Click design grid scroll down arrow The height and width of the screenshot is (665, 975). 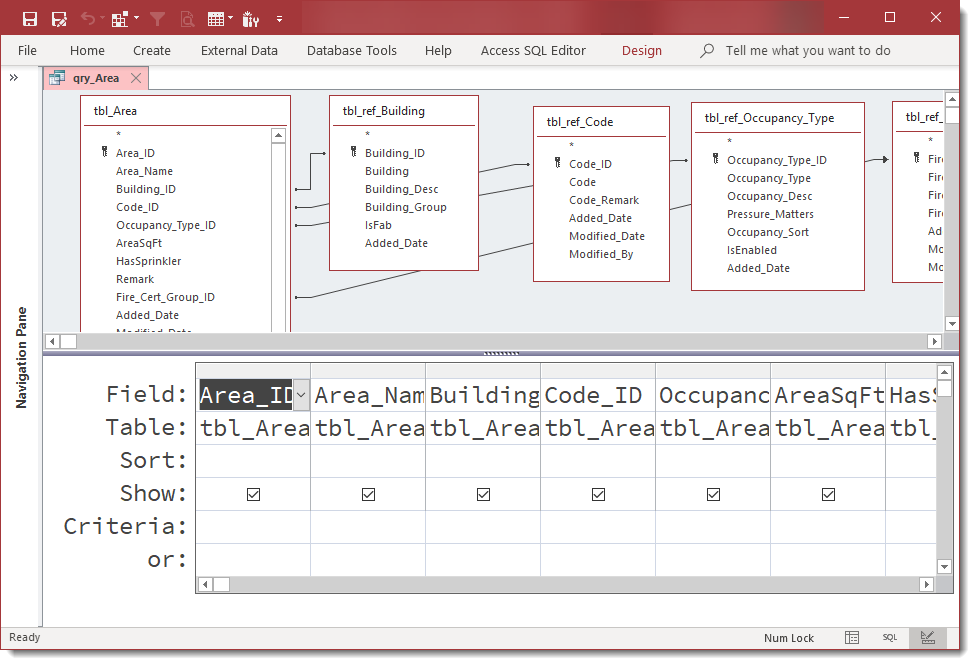click(945, 567)
